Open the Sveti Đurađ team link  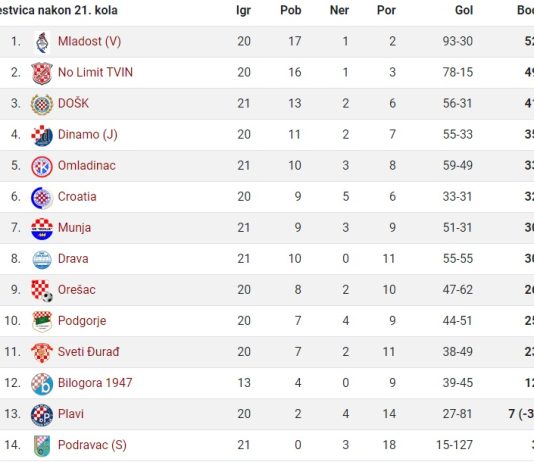pos(89,351)
